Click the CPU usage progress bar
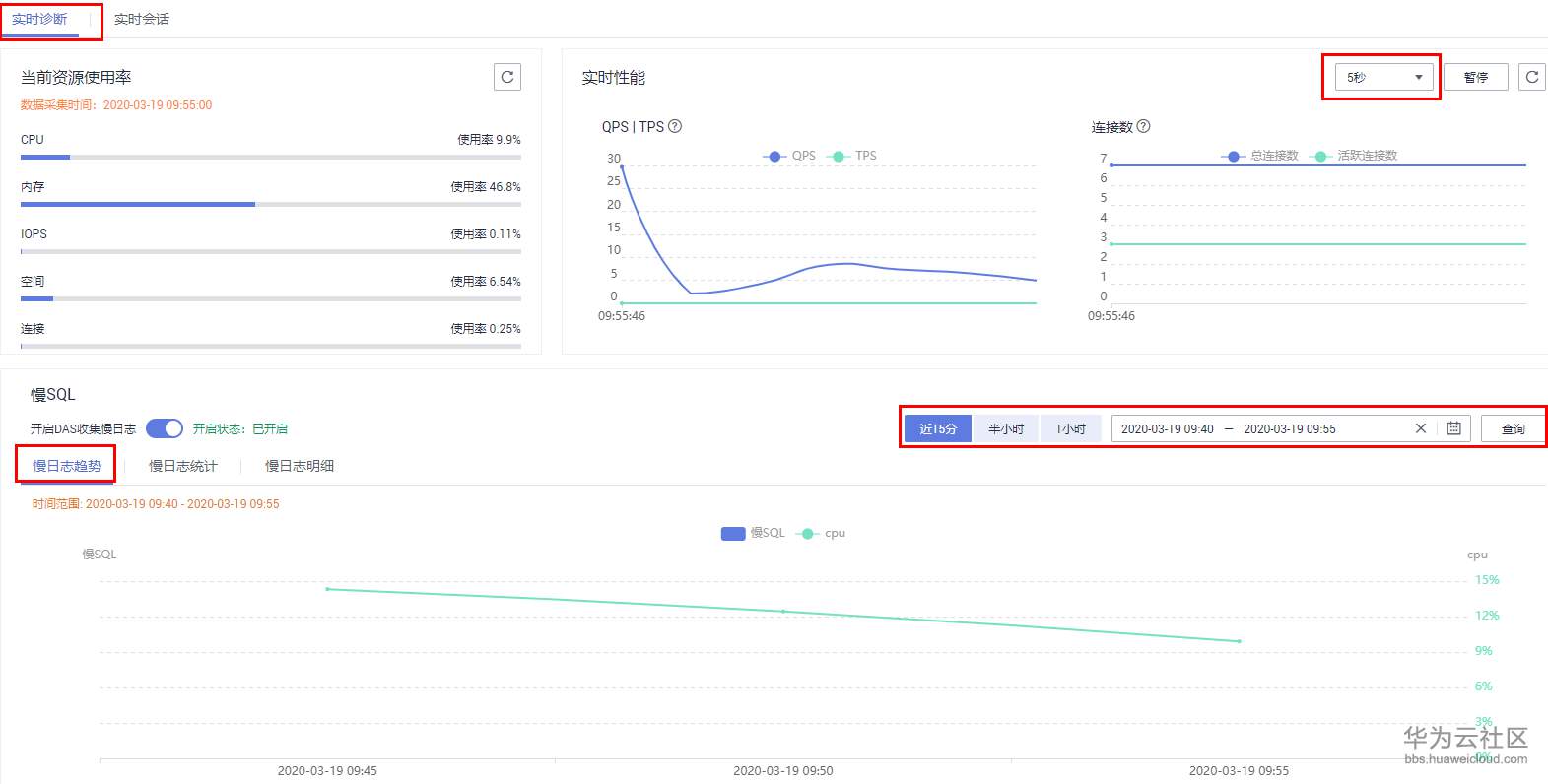The height and width of the screenshot is (784, 1548). [271, 157]
